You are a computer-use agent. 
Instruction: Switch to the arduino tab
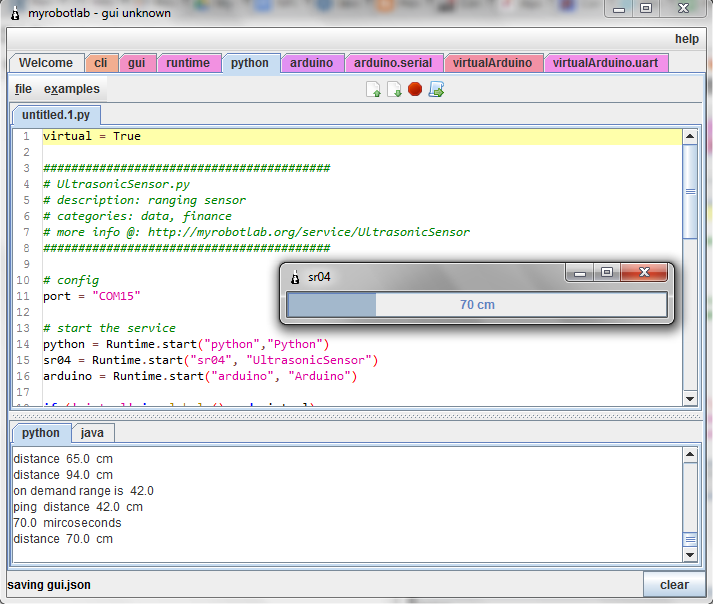[x=311, y=63]
